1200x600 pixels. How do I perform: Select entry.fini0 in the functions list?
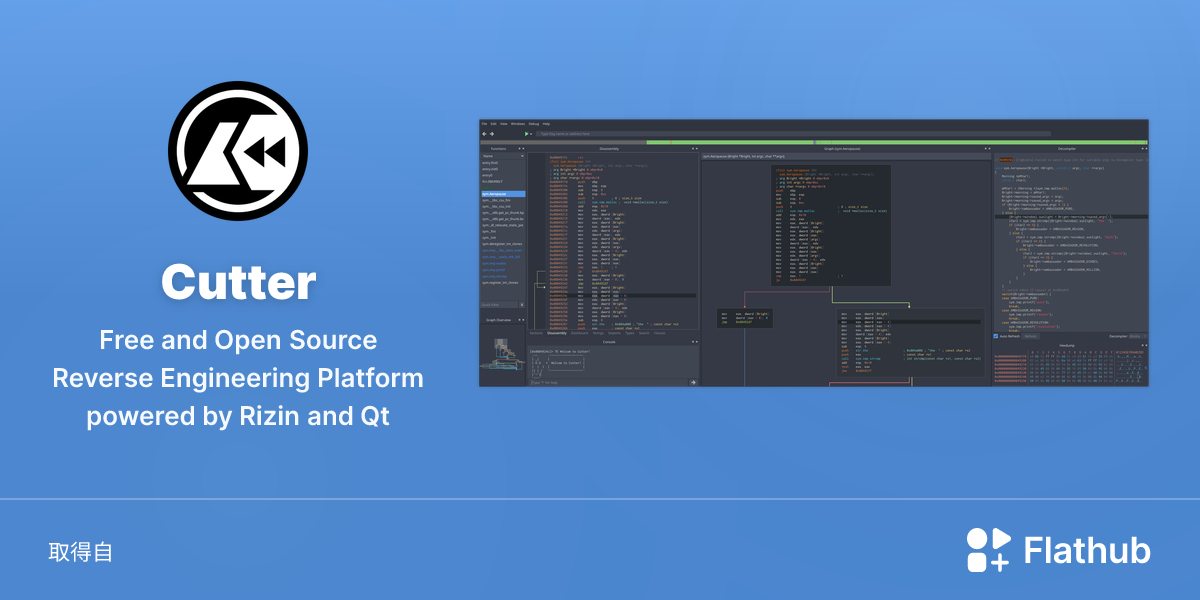503,163
